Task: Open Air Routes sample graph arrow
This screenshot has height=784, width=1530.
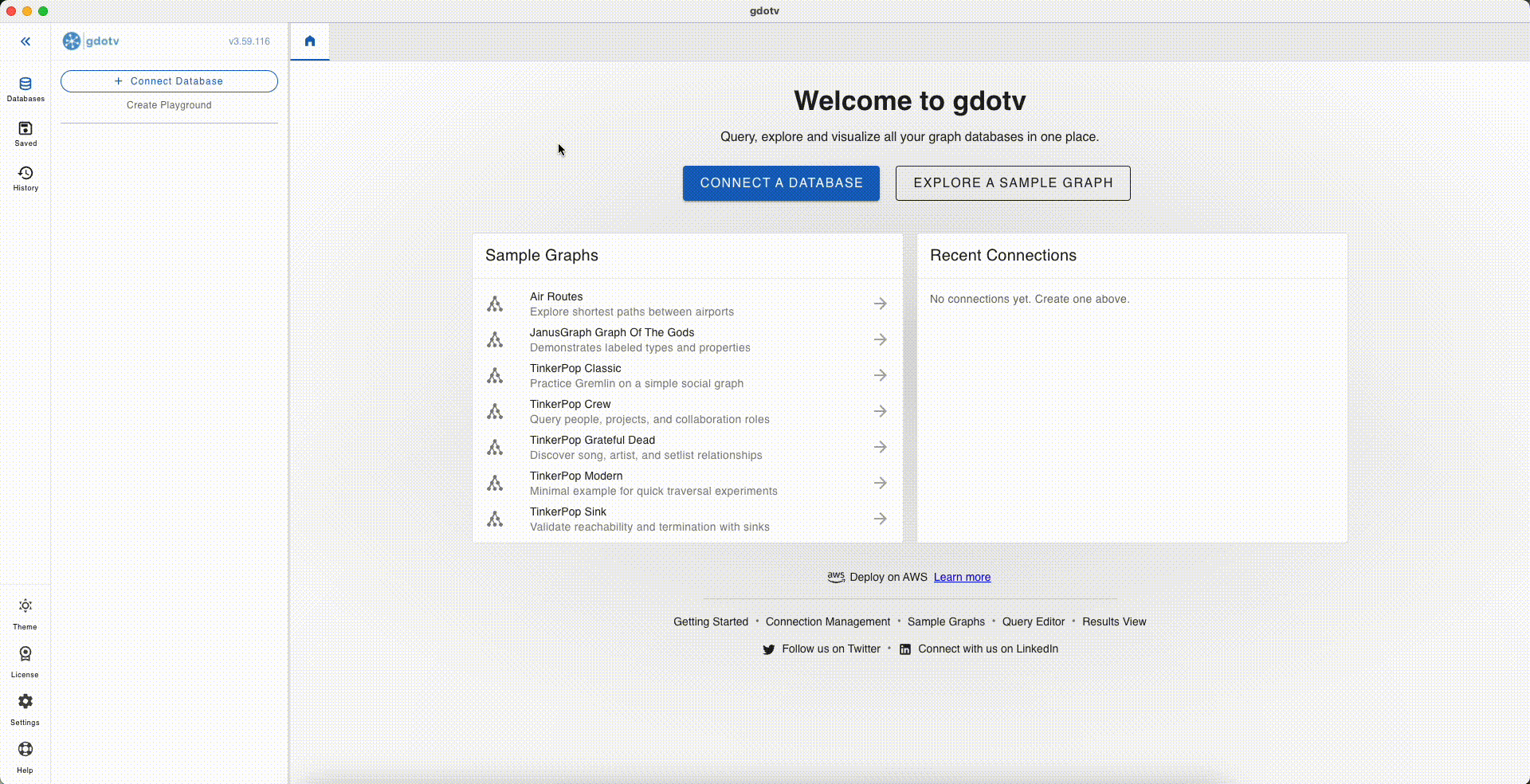Action: coord(880,304)
